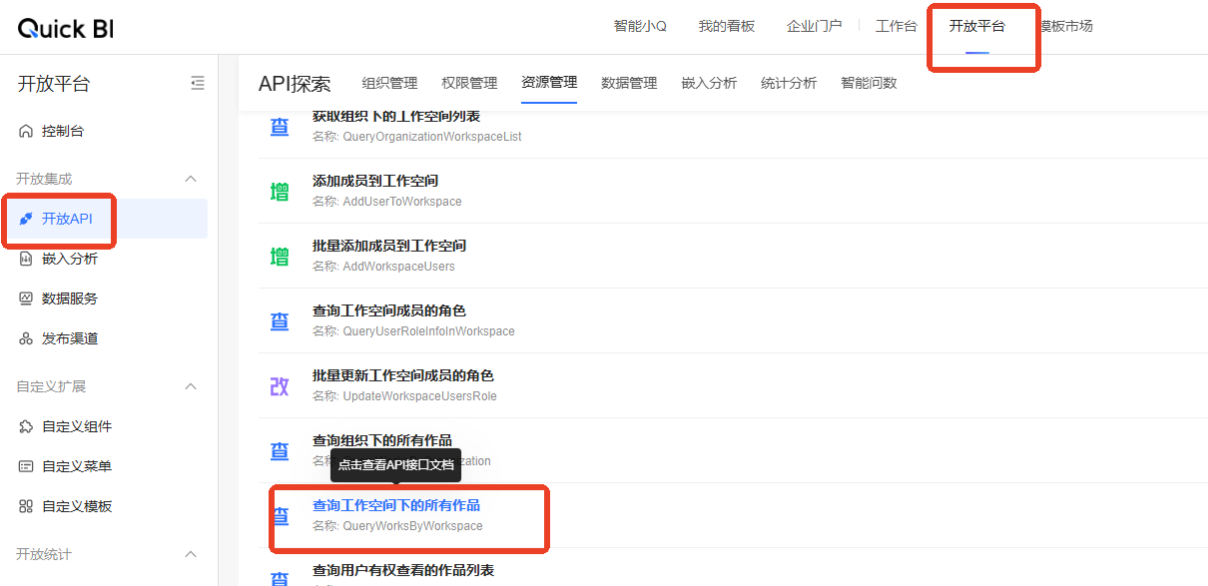Switch to the 数据管理 tab
1208x586 pixels.
(x=629, y=83)
